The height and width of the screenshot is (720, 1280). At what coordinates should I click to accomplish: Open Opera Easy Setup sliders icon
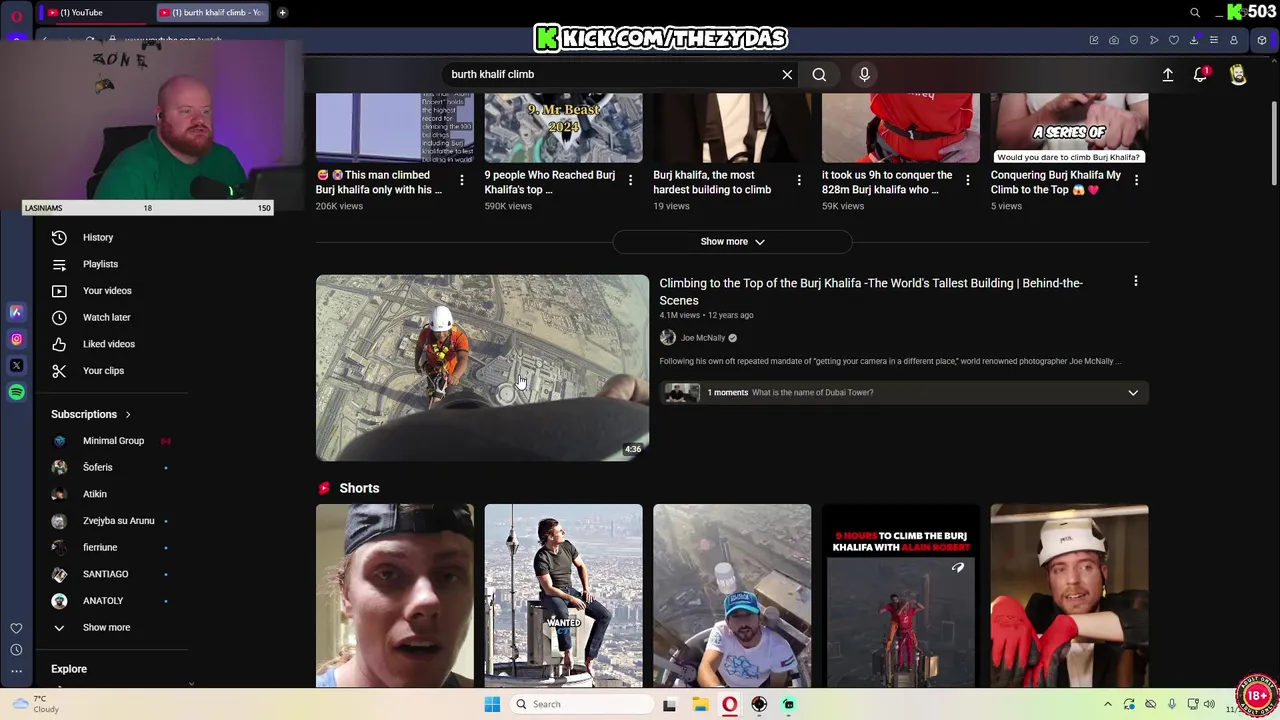(1214, 40)
